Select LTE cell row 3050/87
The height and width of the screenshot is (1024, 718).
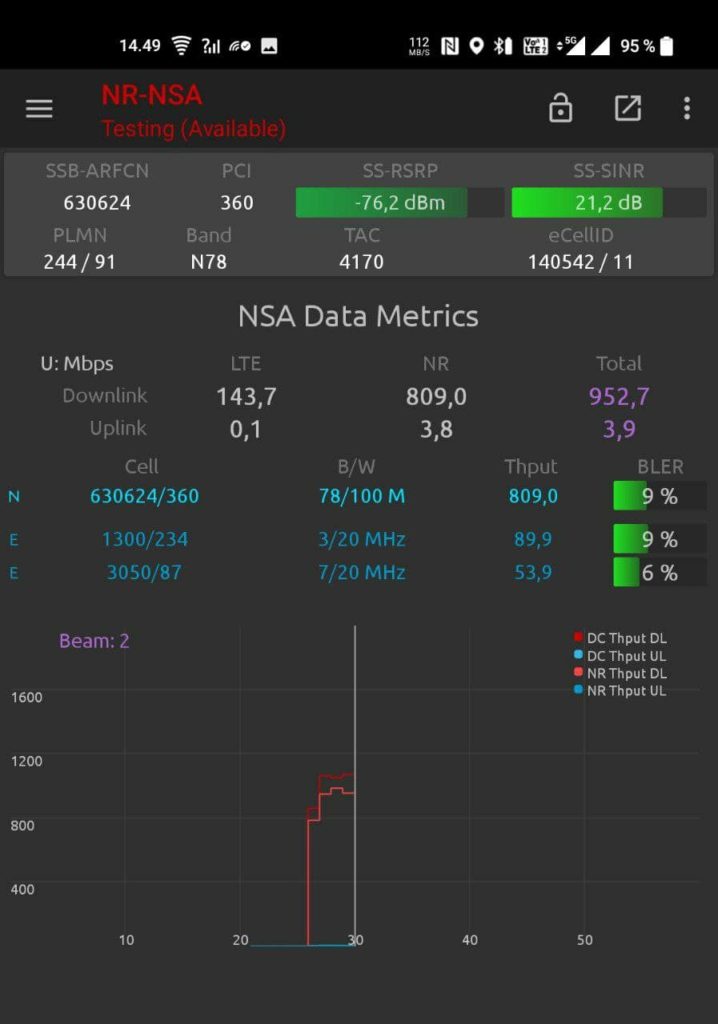[x=144, y=573]
